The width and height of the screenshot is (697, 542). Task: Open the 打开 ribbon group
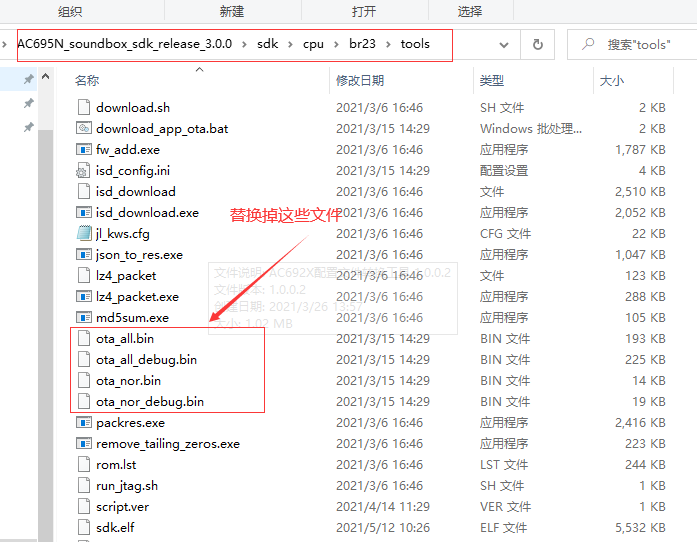click(364, 11)
